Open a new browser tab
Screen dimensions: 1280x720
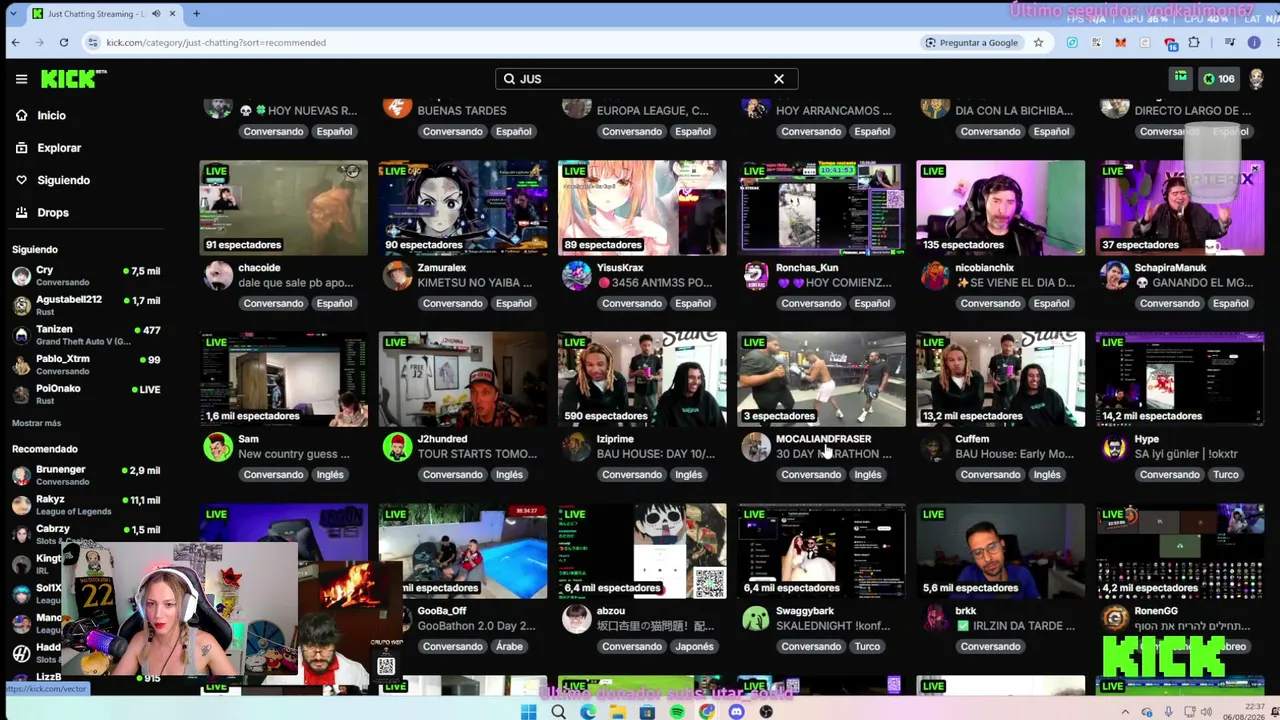196,14
